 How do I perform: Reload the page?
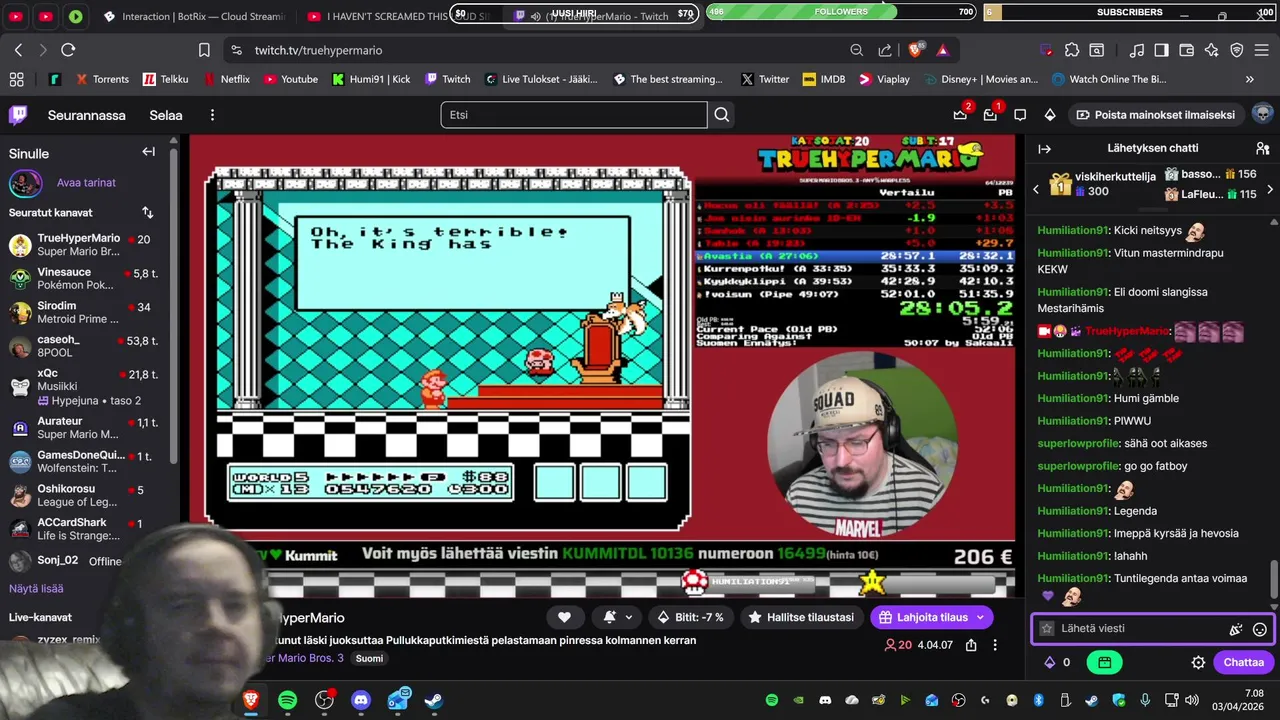point(68,50)
